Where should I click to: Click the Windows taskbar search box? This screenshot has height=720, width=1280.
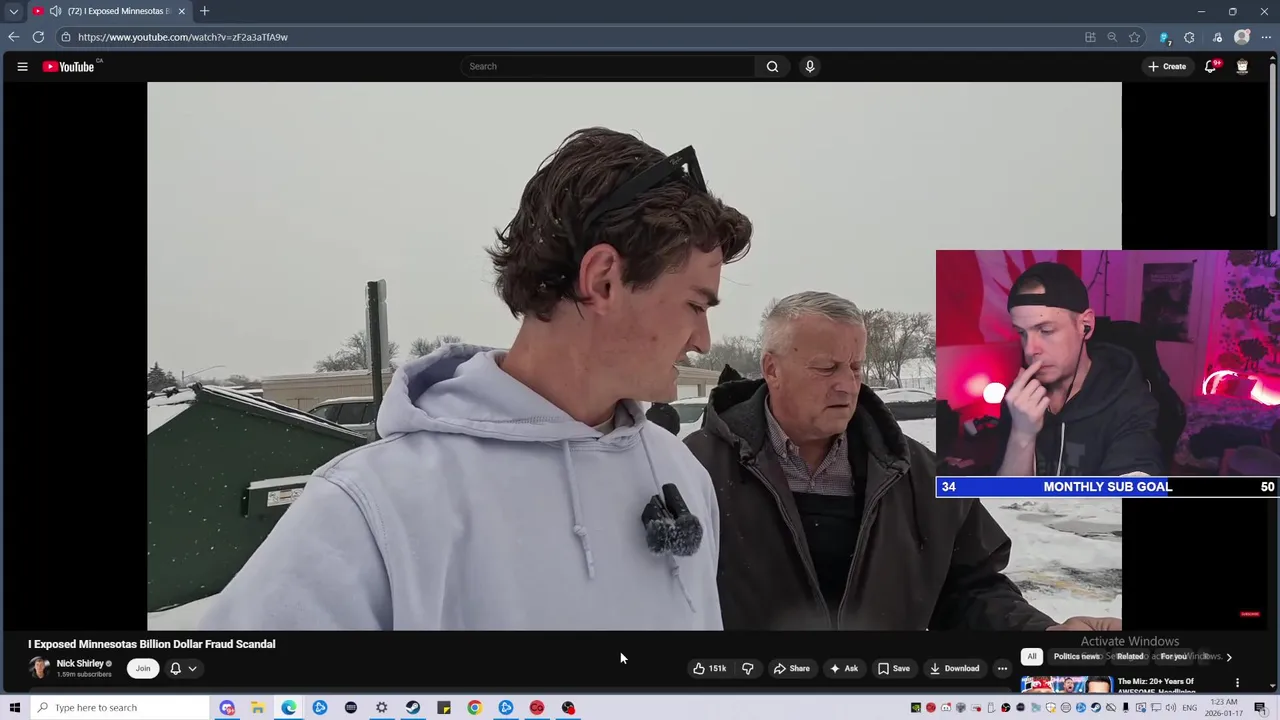(120, 708)
